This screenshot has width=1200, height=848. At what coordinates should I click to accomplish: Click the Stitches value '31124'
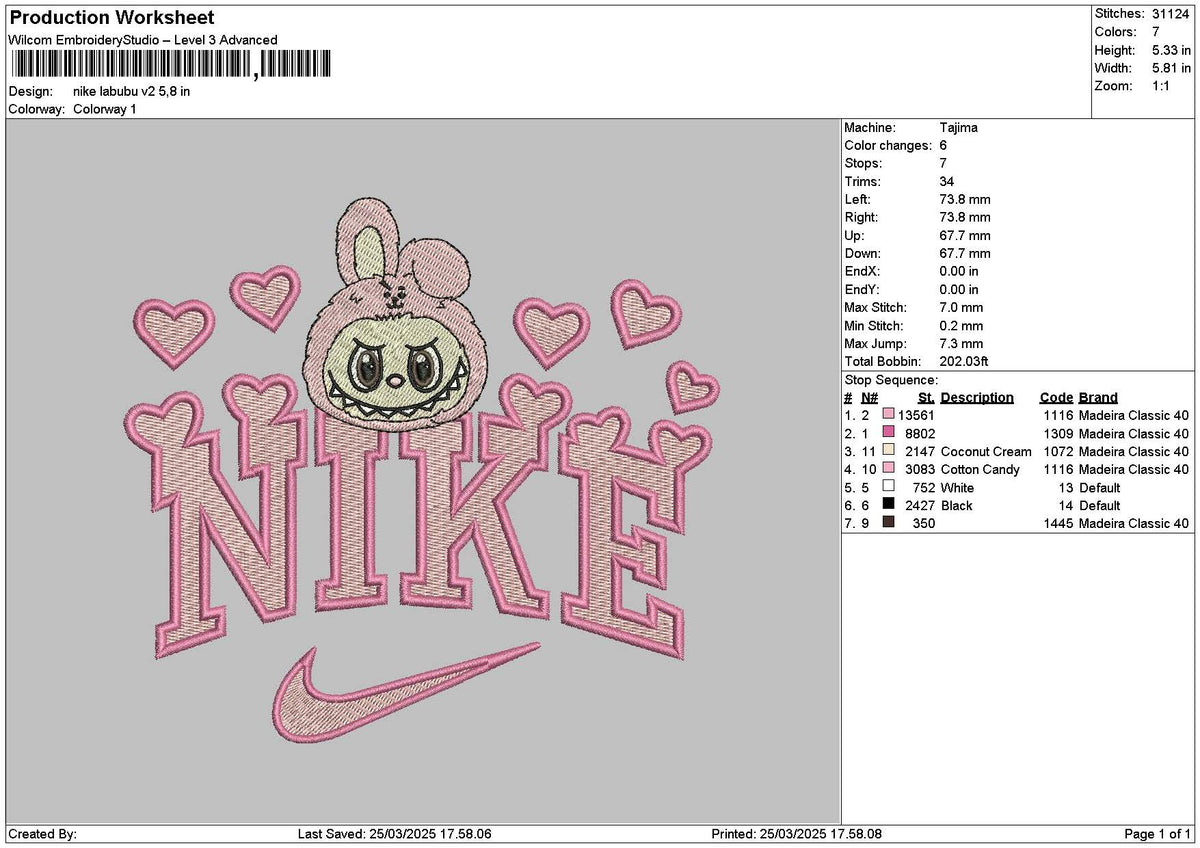[x=1171, y=14]
